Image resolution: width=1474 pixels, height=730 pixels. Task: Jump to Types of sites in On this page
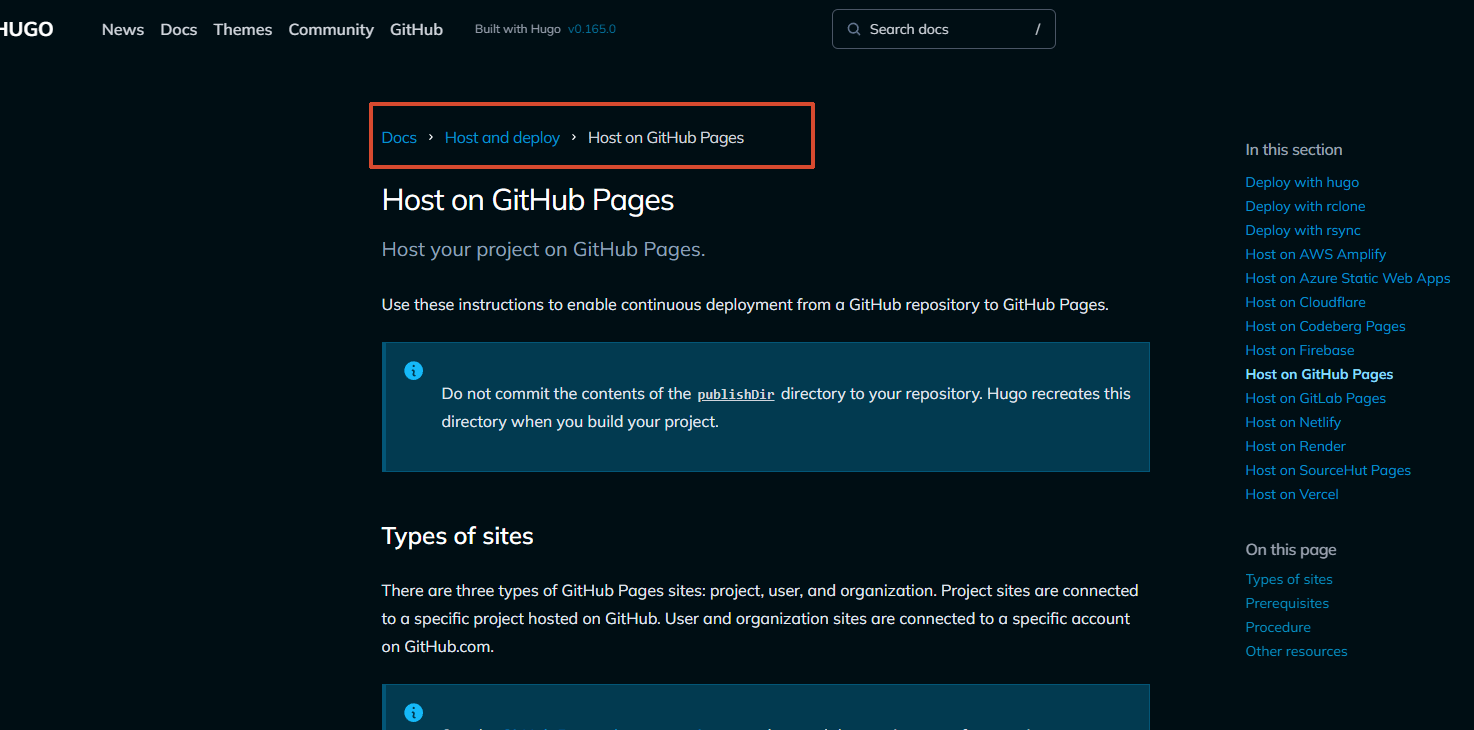[x=1289, y=579]
